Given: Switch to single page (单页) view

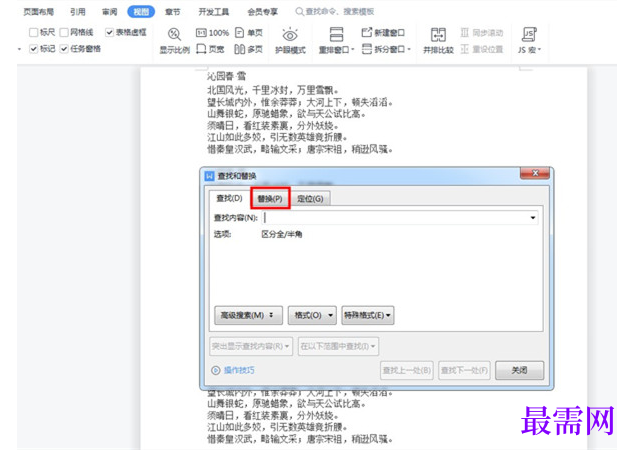Looking at the screenshot, I should pyautogui.click(x=249, y=33).
